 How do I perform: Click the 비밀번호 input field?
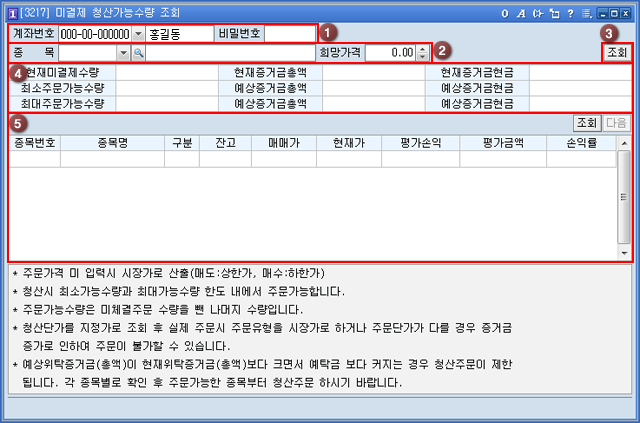click(289, 33)
